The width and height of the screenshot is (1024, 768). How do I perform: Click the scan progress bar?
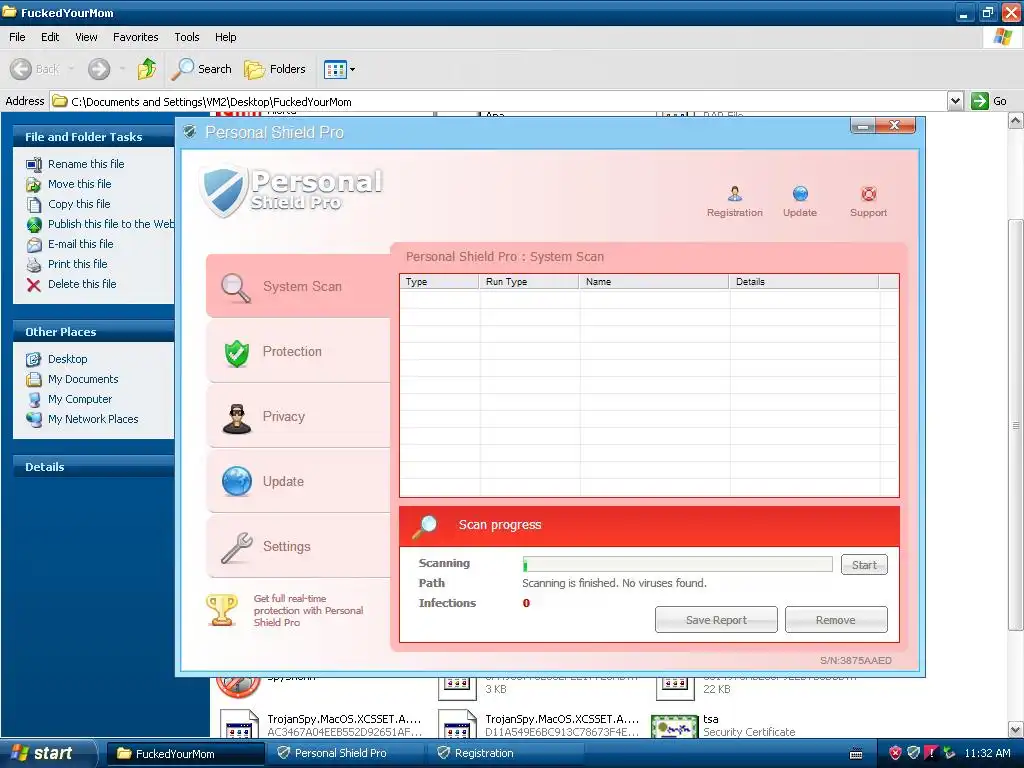tap(677, 564)
